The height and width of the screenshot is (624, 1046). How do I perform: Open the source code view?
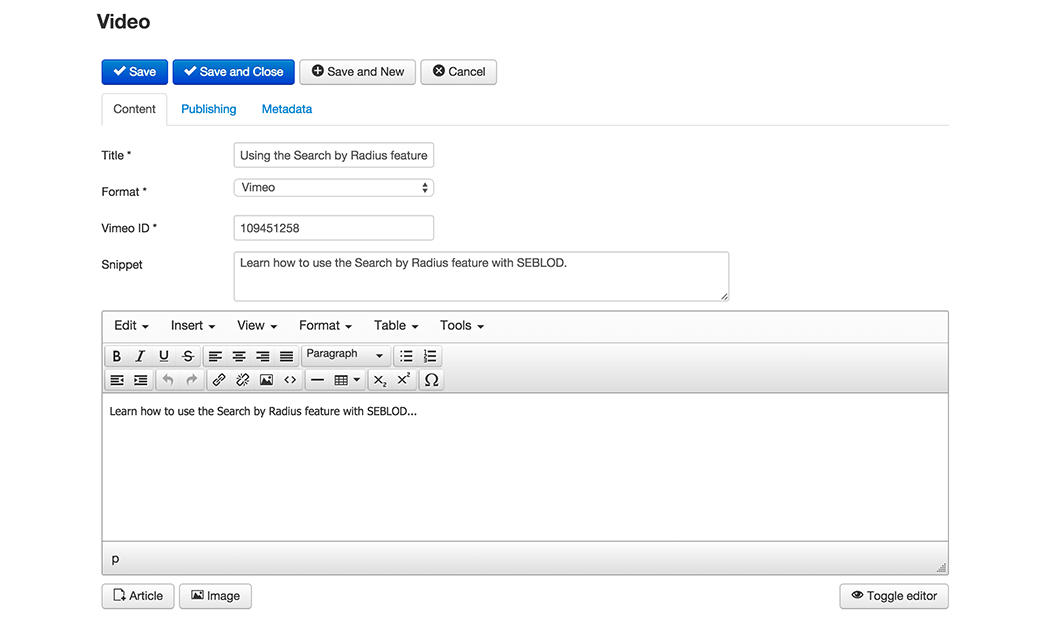(x=290, y=380)
